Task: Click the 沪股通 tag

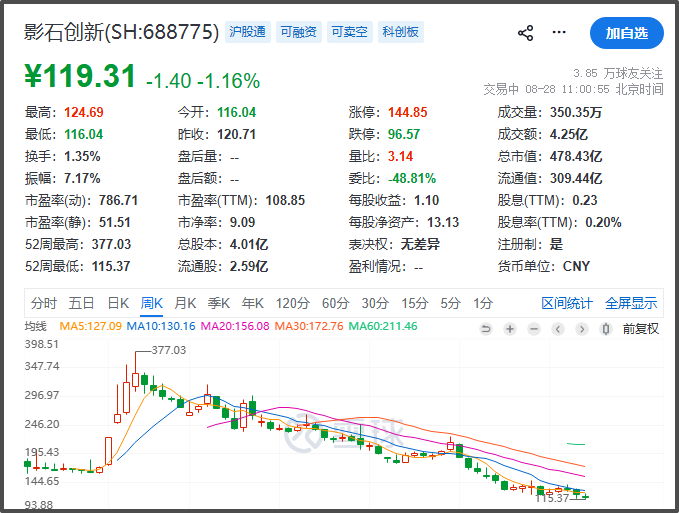Action: pyautogui.click(x=248, y=32)
